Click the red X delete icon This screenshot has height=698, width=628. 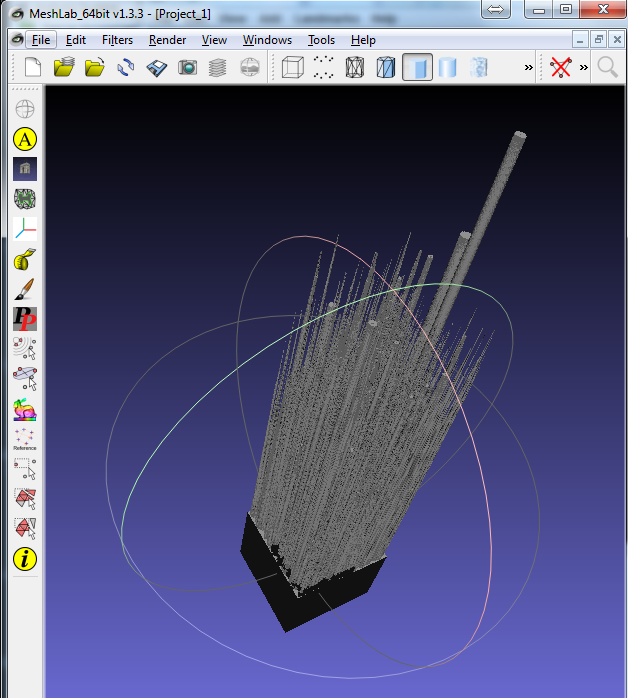(x=561, y=67)
